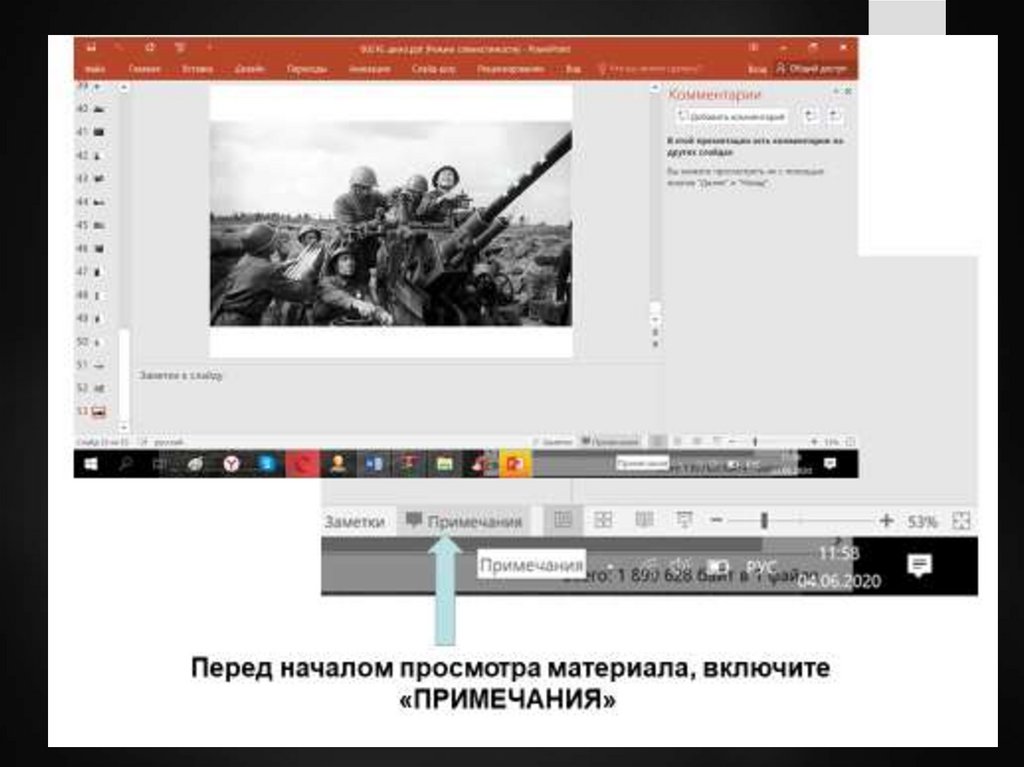Select the Дизайн ribbon tab
Viewport: 1024px width, 767px height.
tap(249, 69)
